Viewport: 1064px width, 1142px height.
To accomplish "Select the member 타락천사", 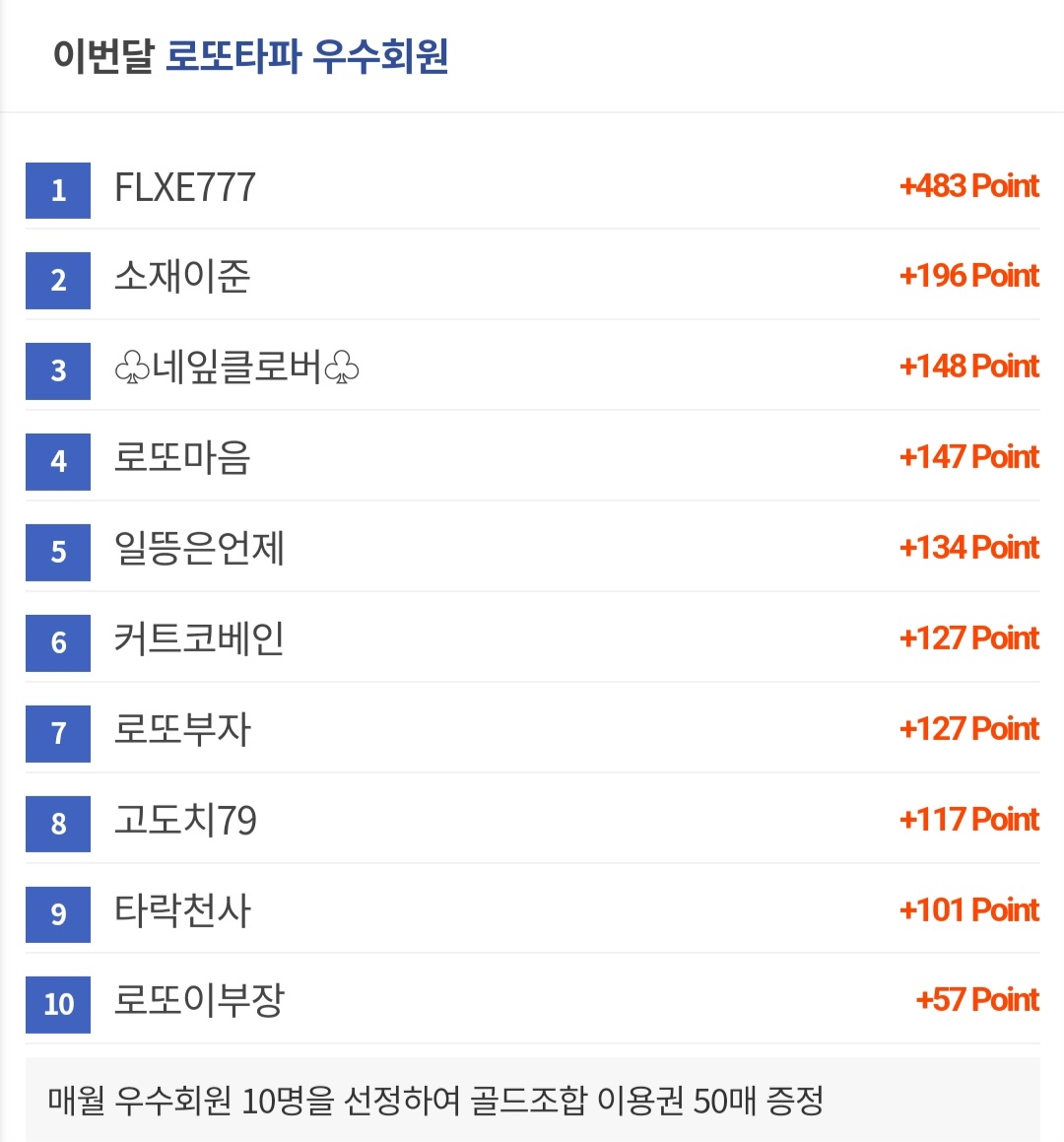I will click(182, 910).
